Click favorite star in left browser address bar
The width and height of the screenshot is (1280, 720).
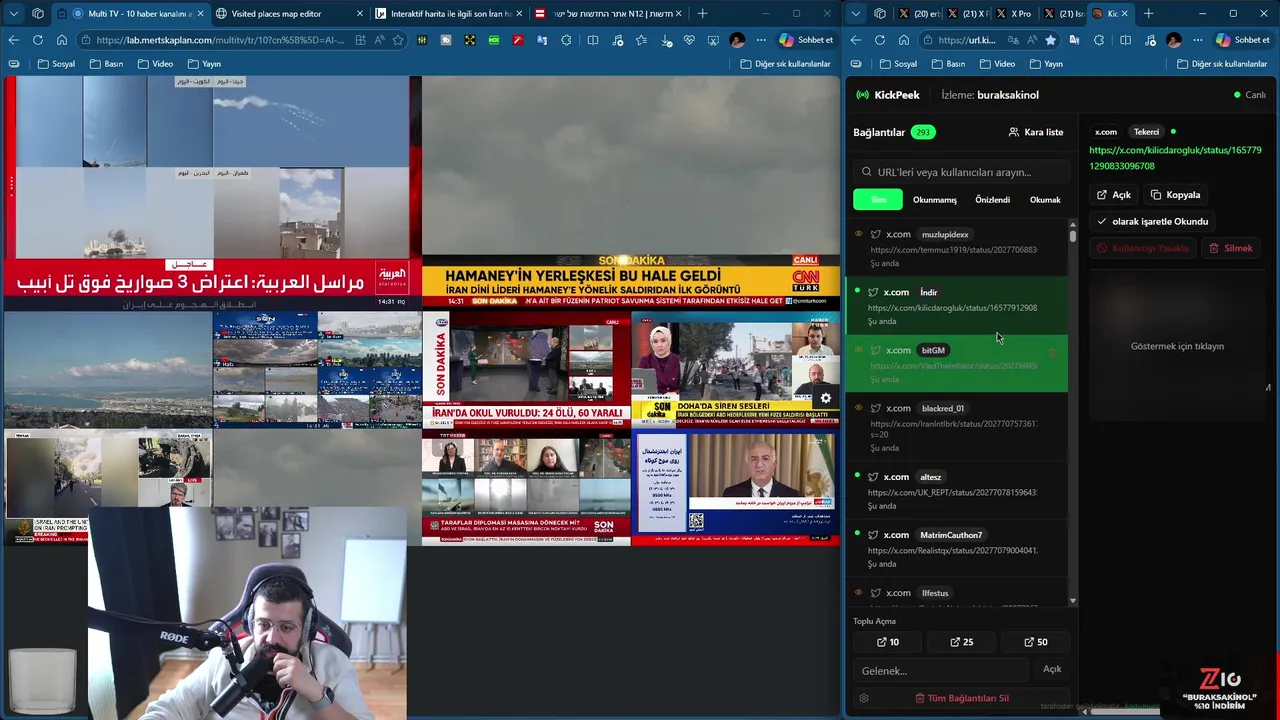pyautogui.click(x=398, y=40)
